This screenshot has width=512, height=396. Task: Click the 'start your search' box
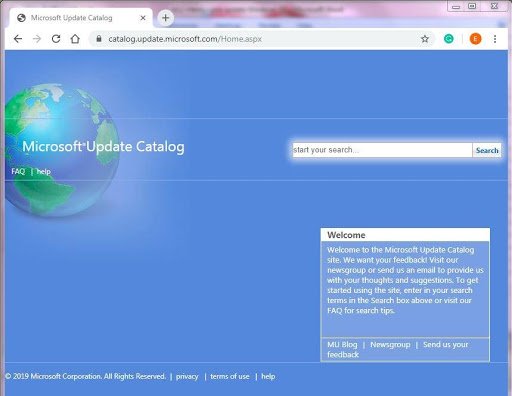pos(382,150)
